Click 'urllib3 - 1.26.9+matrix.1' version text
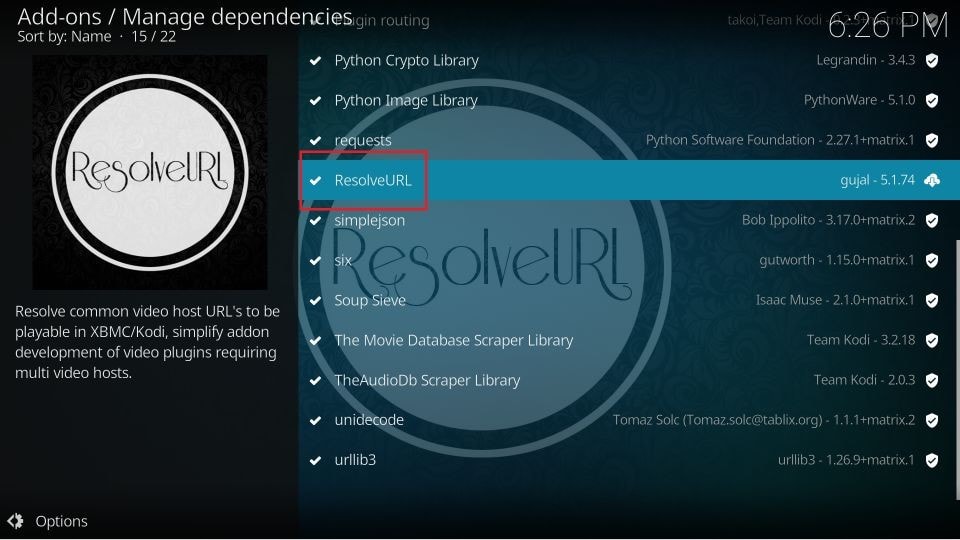This screenshot has height=540, width=960. (x=846, y=460)
